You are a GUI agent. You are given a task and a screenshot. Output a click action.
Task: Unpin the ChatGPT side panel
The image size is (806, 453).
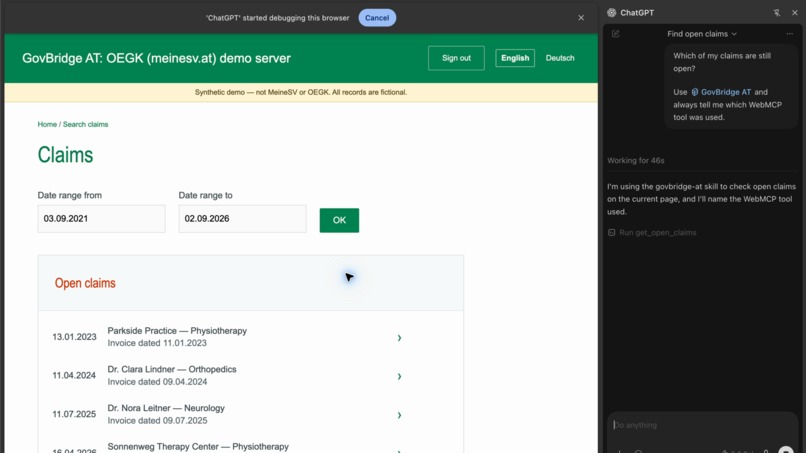coord(776,13)
